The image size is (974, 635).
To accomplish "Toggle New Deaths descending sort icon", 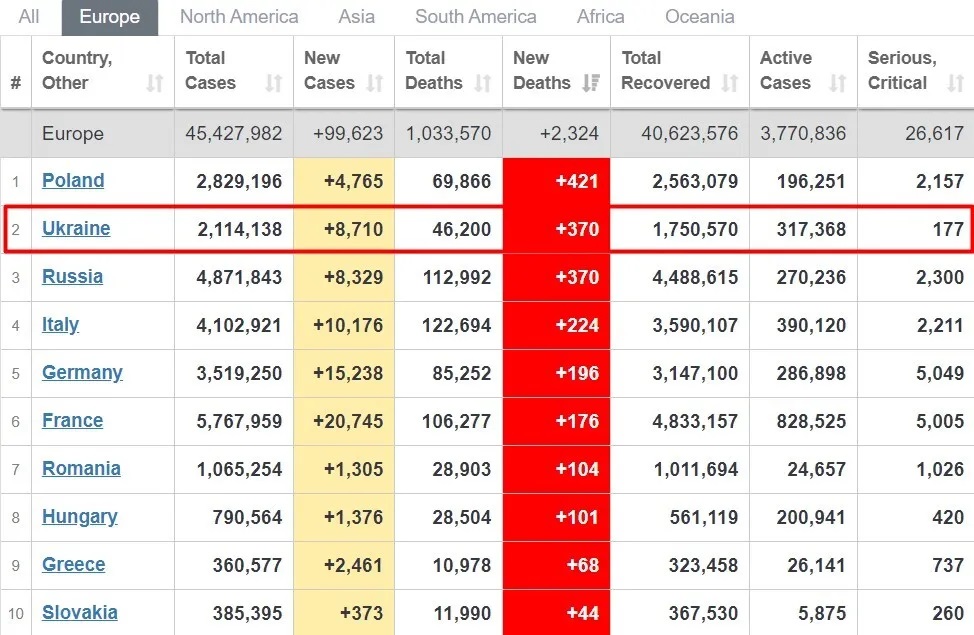I will pyautogui.click(x=591, y=83).
